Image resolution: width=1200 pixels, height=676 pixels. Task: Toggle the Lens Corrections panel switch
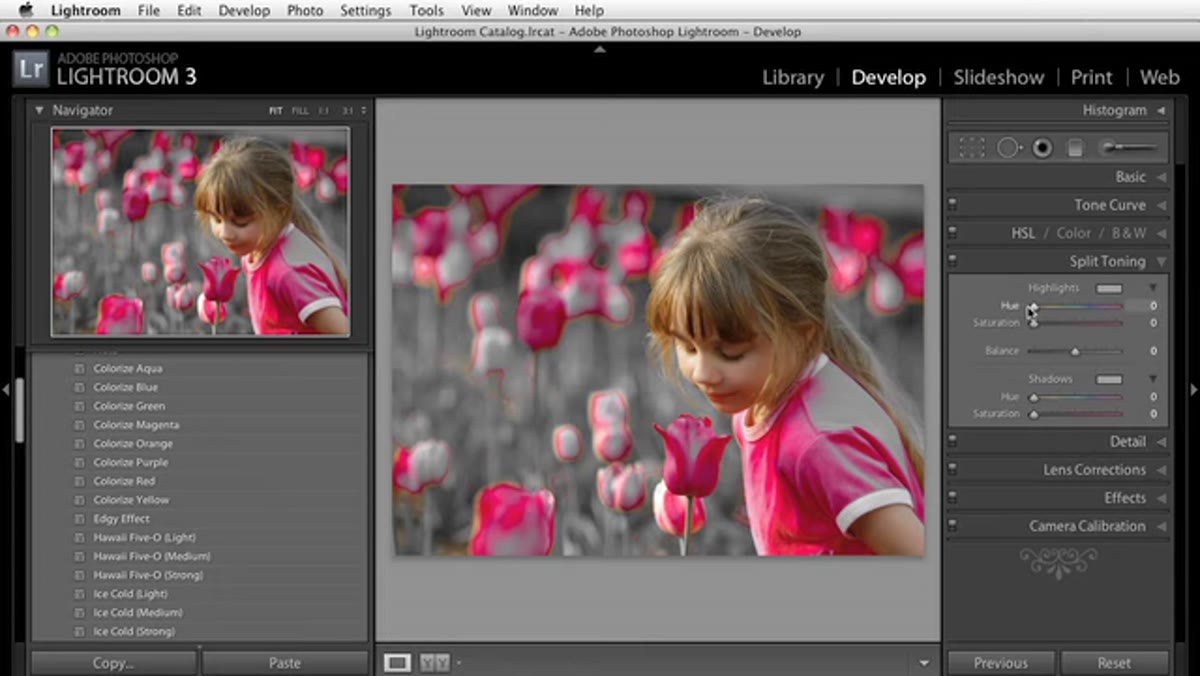click(x=953, y=469)
